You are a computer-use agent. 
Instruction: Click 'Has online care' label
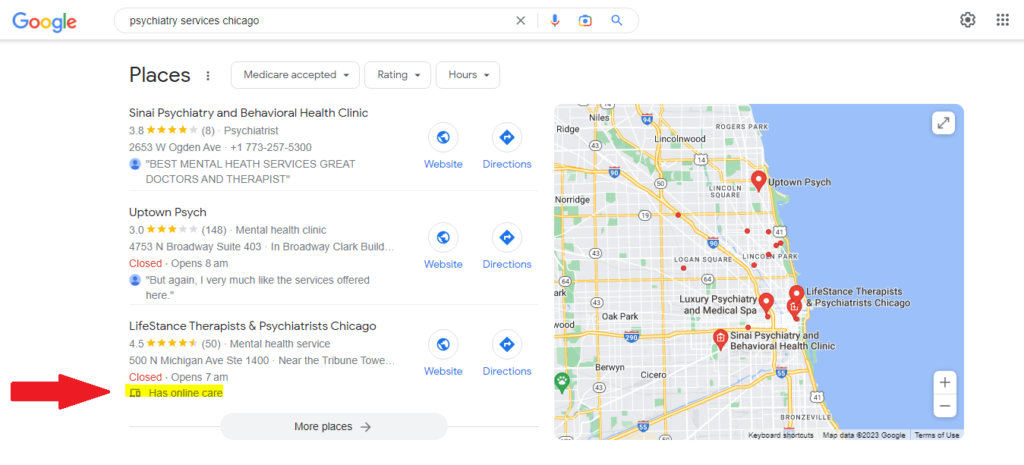(185, 393)
